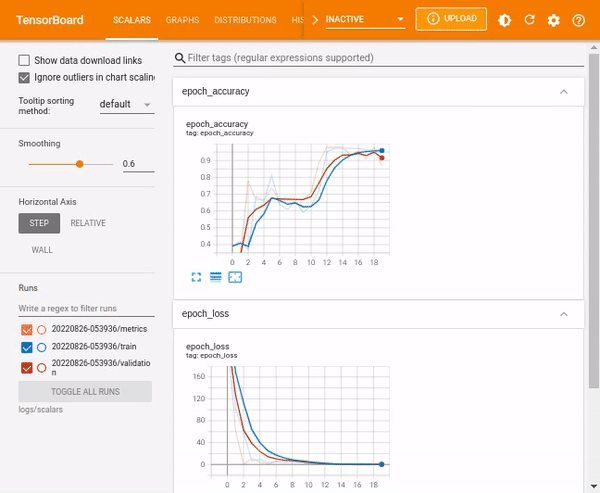Click TOGGLE ALL RUNS button
Image resolution: width=600 pixels, height=493 pixels.
pos(85,392)
